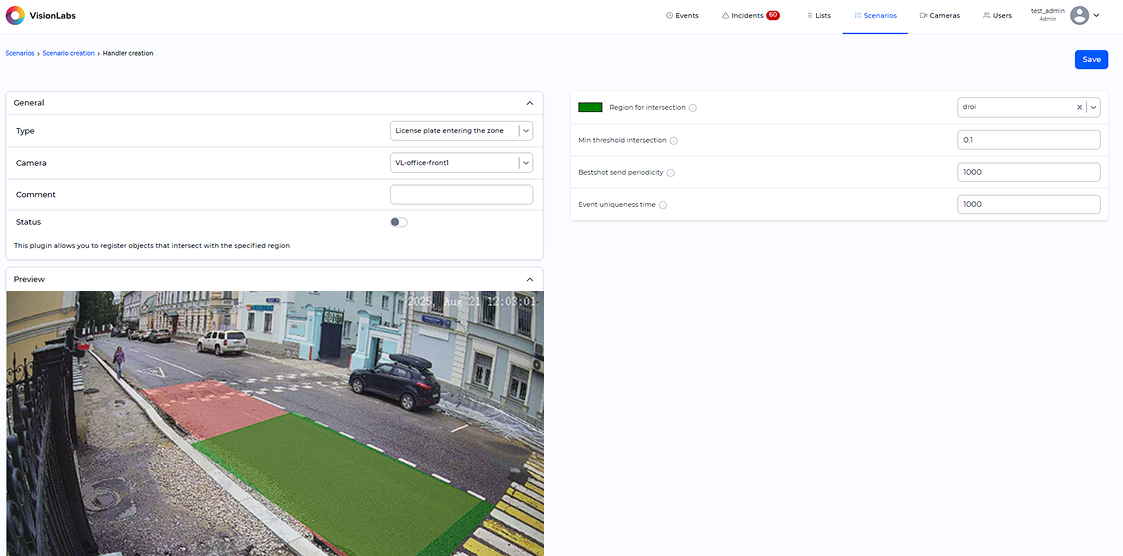The image size is (1123, 556).
Task: Click info icon beside Event uniqueness time
Action: tap(663, 205)
